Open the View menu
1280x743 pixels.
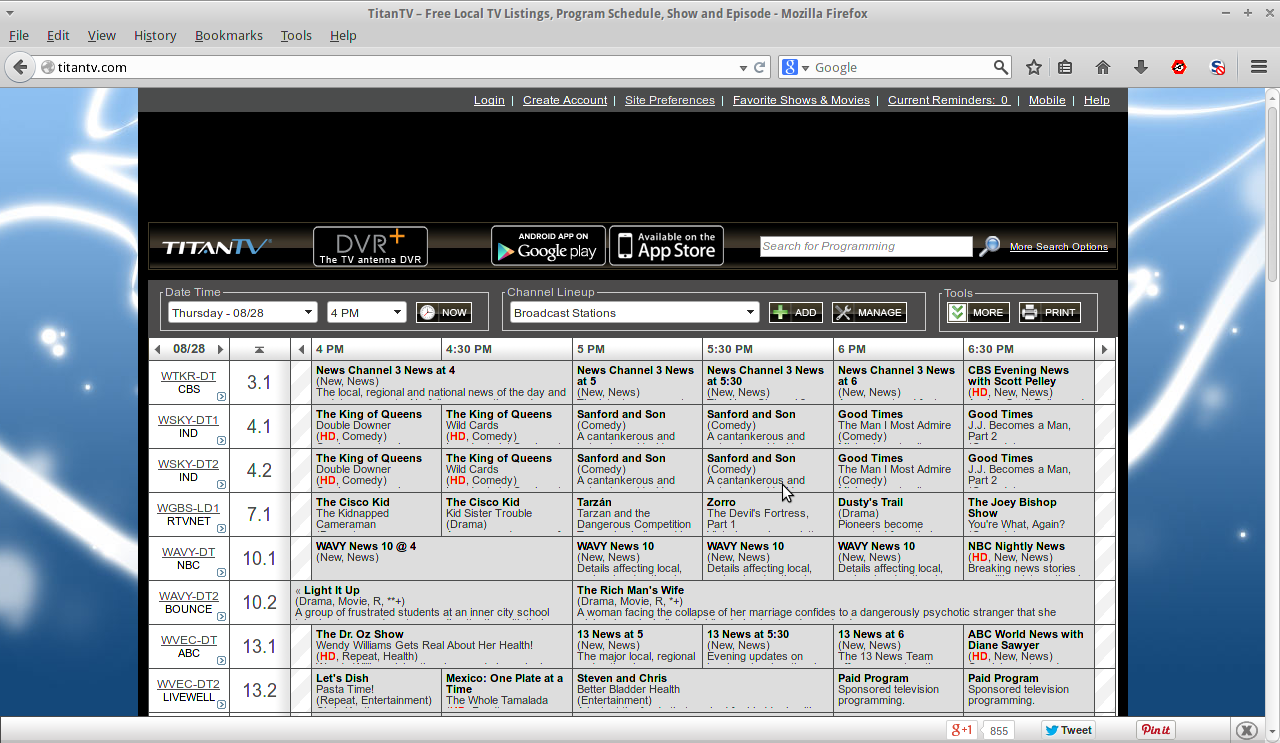102,35
